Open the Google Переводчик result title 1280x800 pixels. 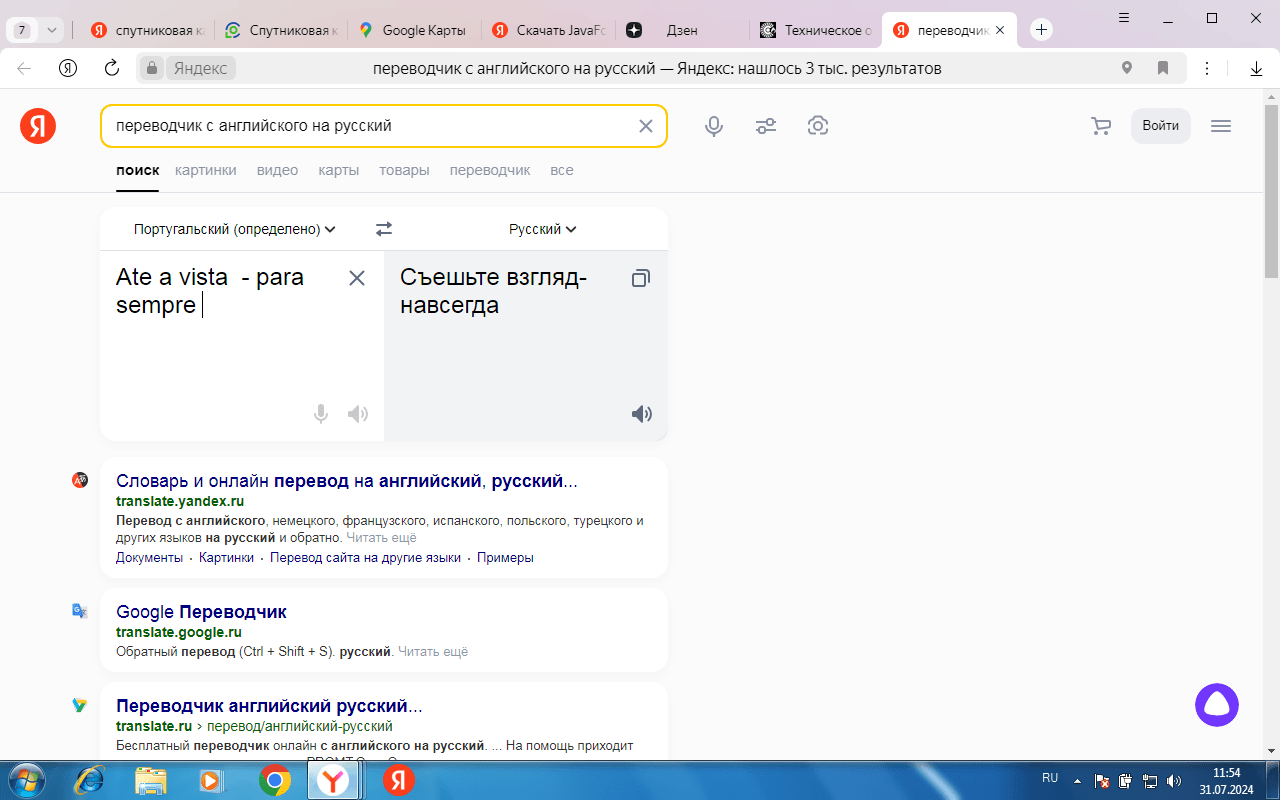[x=201, y=612]
